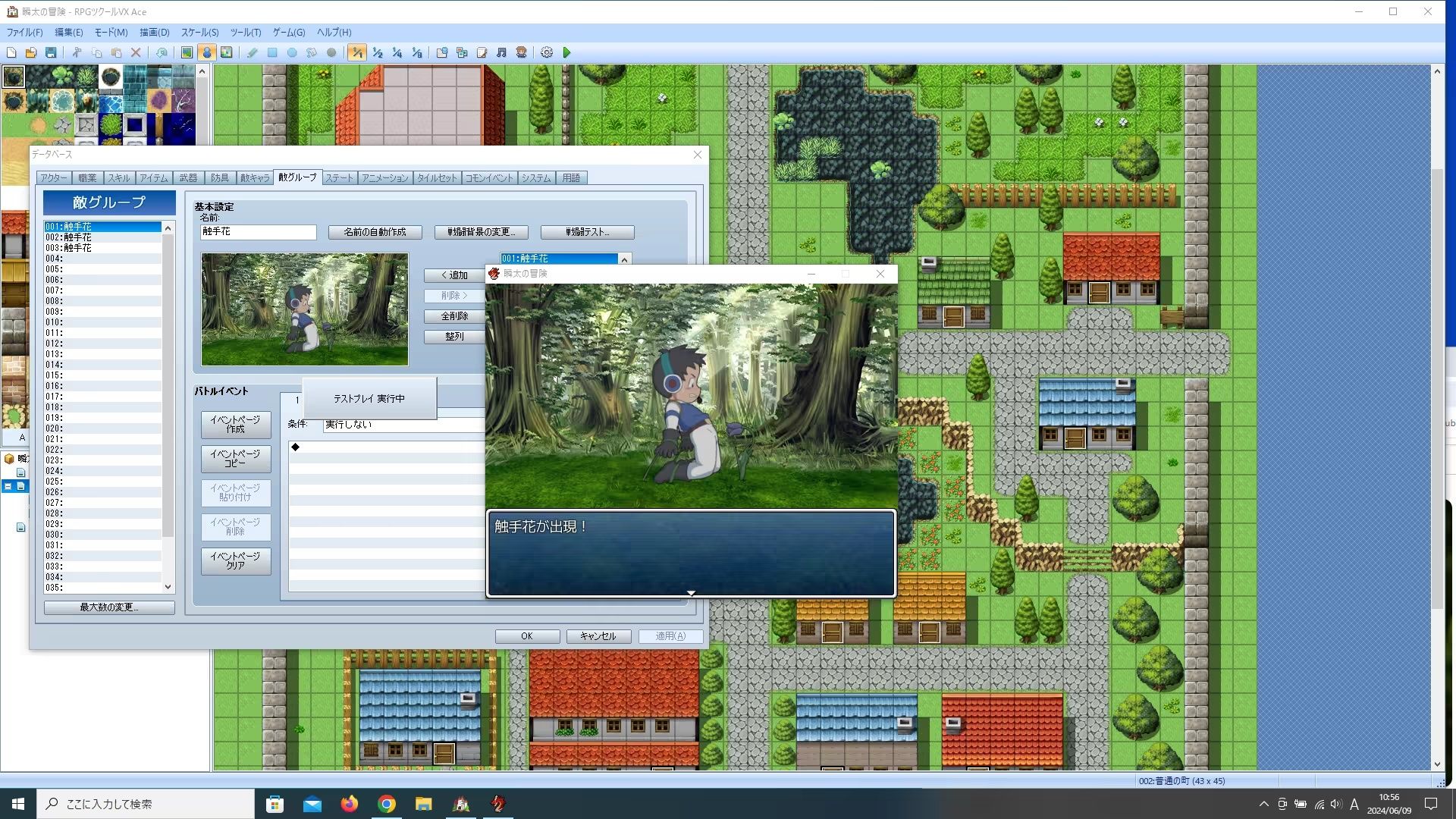
Task: Open Chrome from the taskbar
Action: pyautogui.click(x=387, y=804)
